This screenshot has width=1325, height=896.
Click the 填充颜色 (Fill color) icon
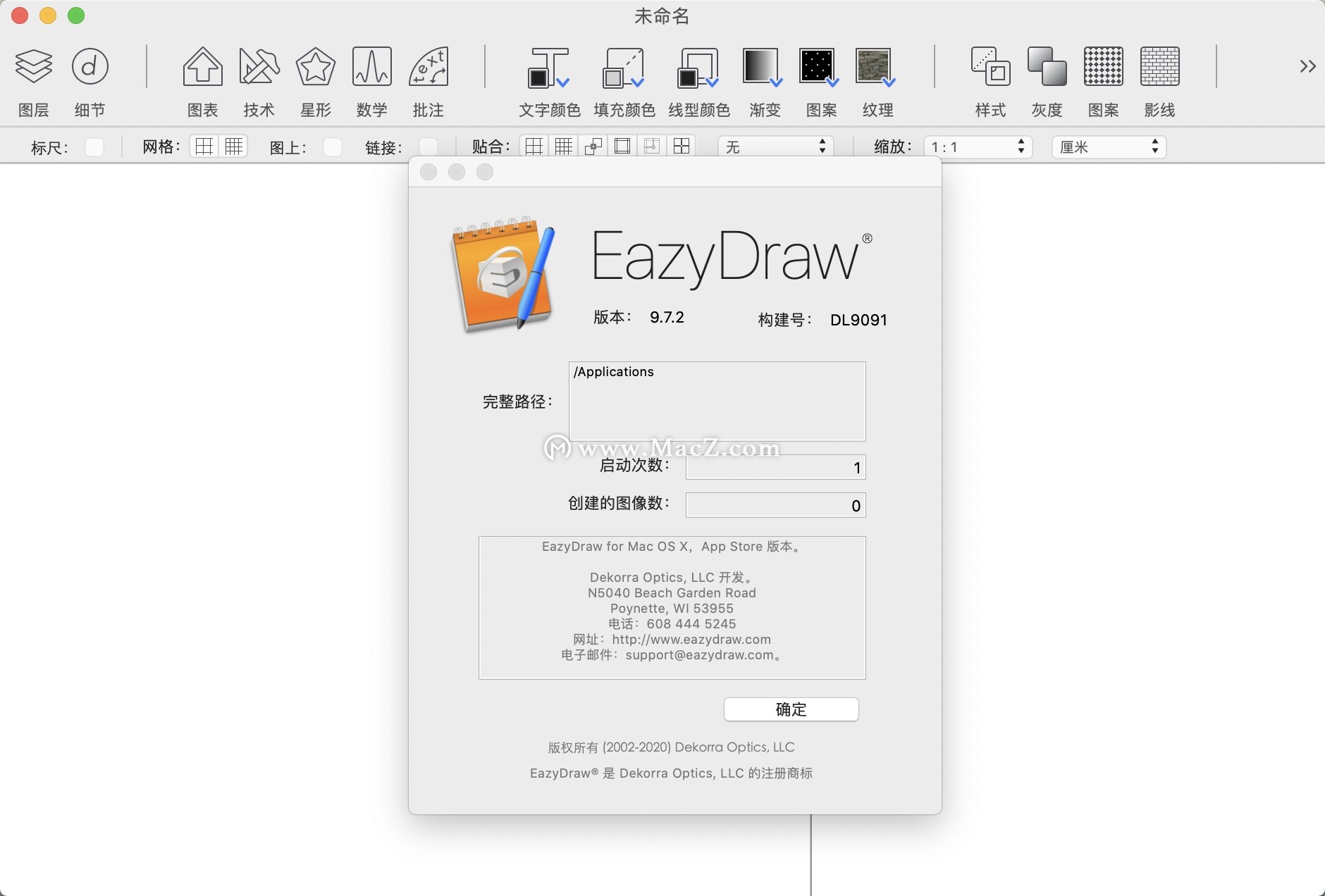[x=624, y=68]
